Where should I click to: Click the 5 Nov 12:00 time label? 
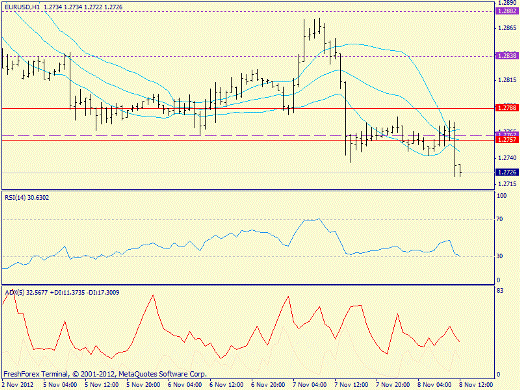point(102,385)
